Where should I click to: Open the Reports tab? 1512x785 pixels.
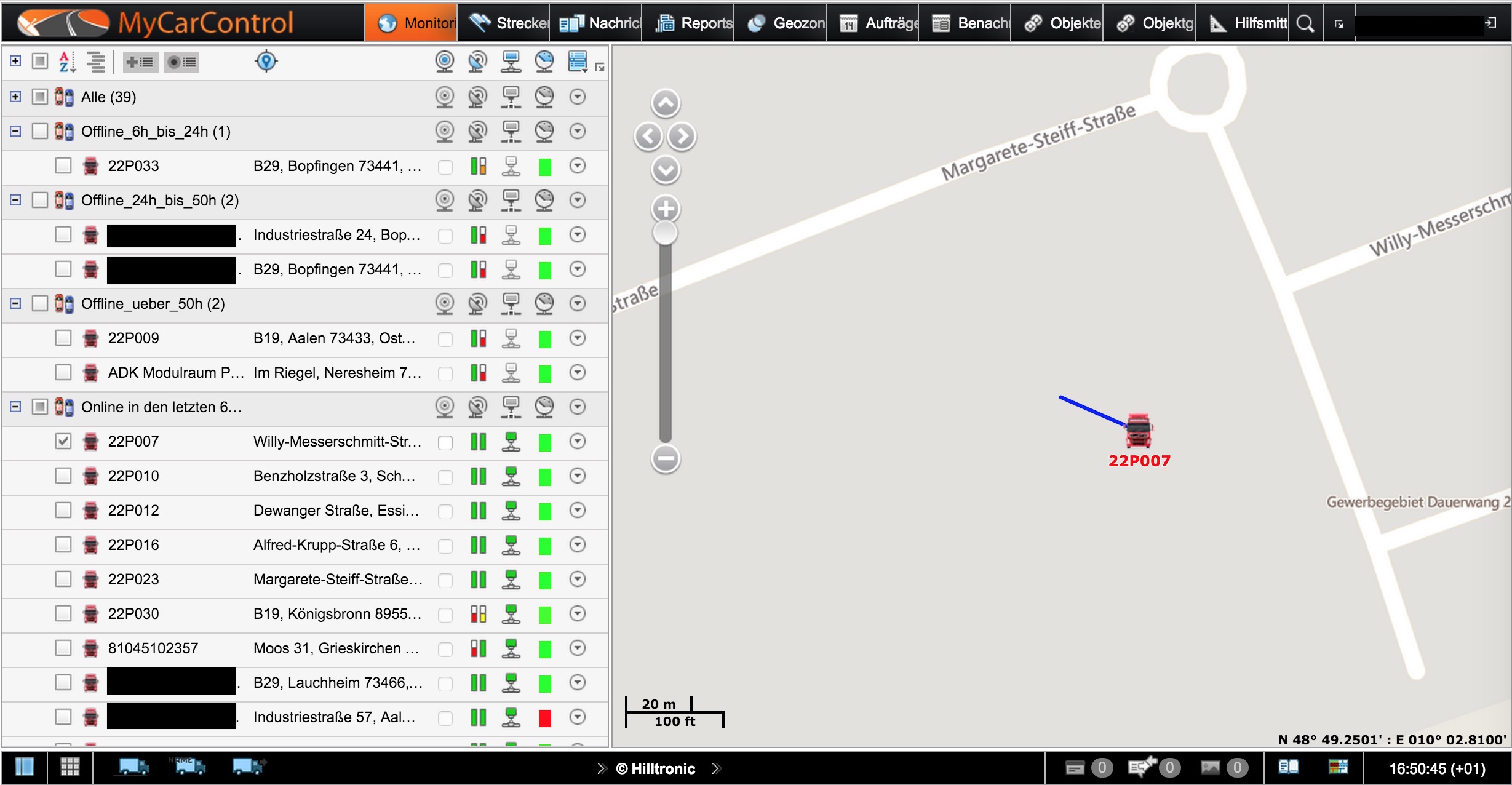pos(694,23)
